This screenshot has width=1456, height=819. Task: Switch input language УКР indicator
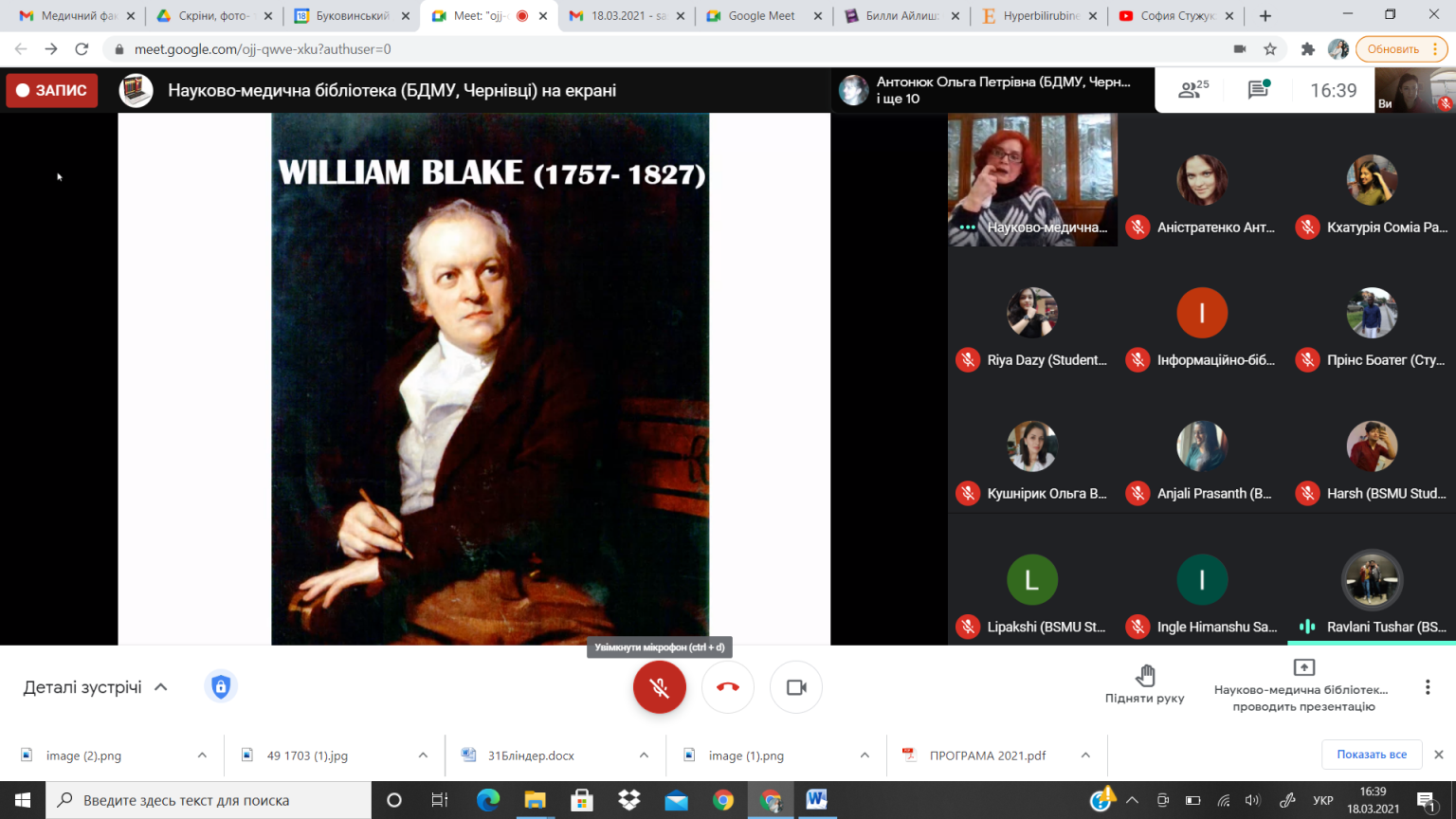click(x=1323, y=800)
